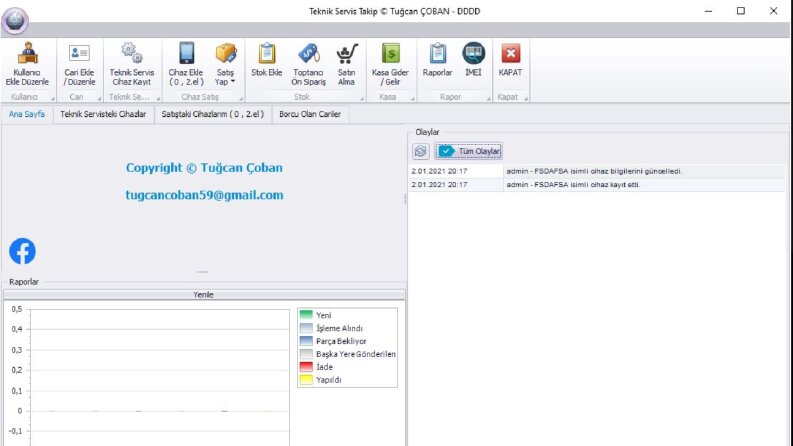Image resolution: width=793 pixels, height=446 pixels.
Task: Click the Raporlar group header label
Action: (24, 282)
